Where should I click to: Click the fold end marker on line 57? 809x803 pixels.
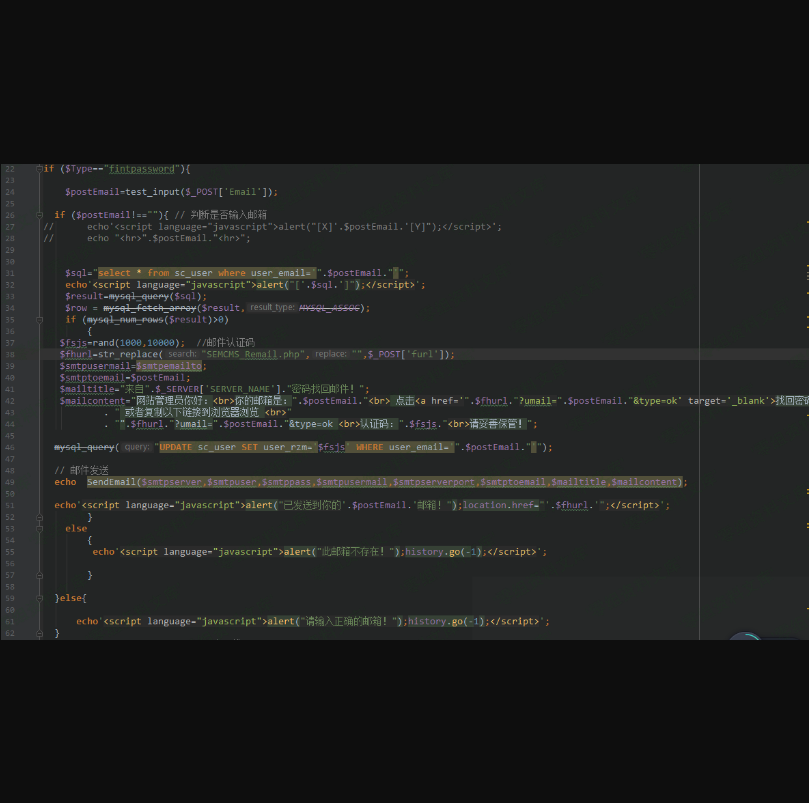[38, 575]
